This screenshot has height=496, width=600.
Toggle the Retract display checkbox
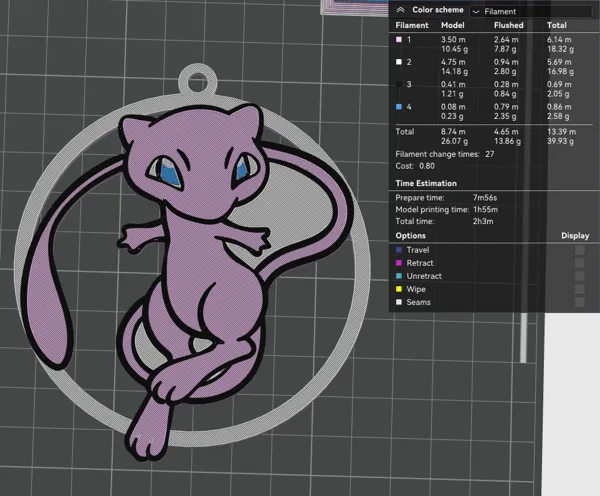click(580, 263)
